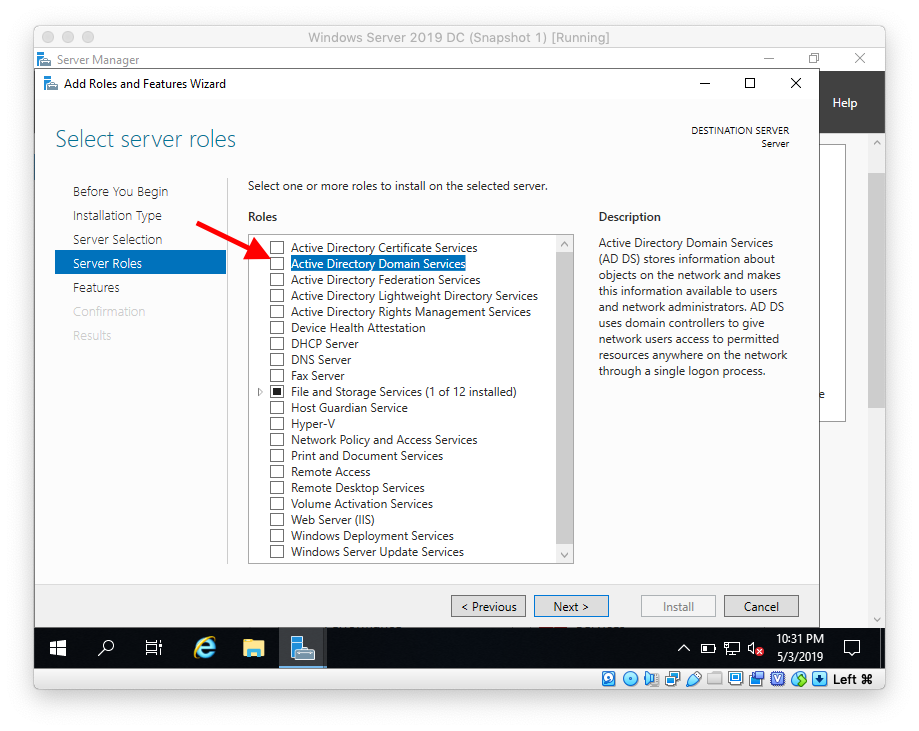Click Task View on the taskbar
Image resolution: width=919 pixels, height=731 pixels.
(153, 648)
